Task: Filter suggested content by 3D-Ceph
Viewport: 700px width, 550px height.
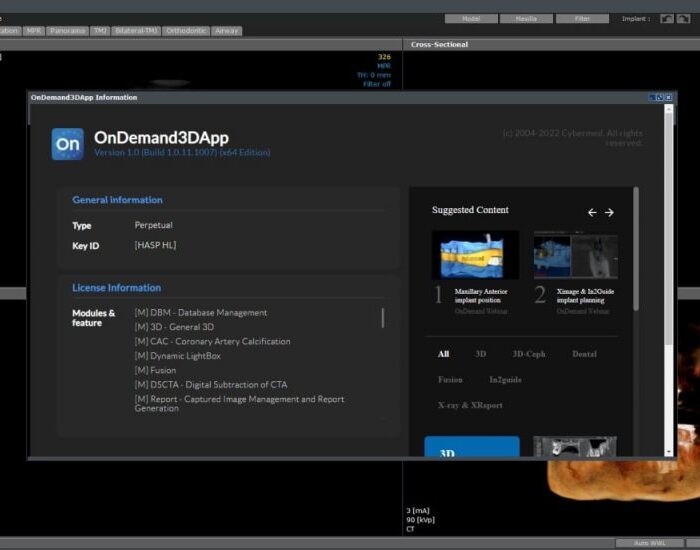Action: [x=529, y=354]
